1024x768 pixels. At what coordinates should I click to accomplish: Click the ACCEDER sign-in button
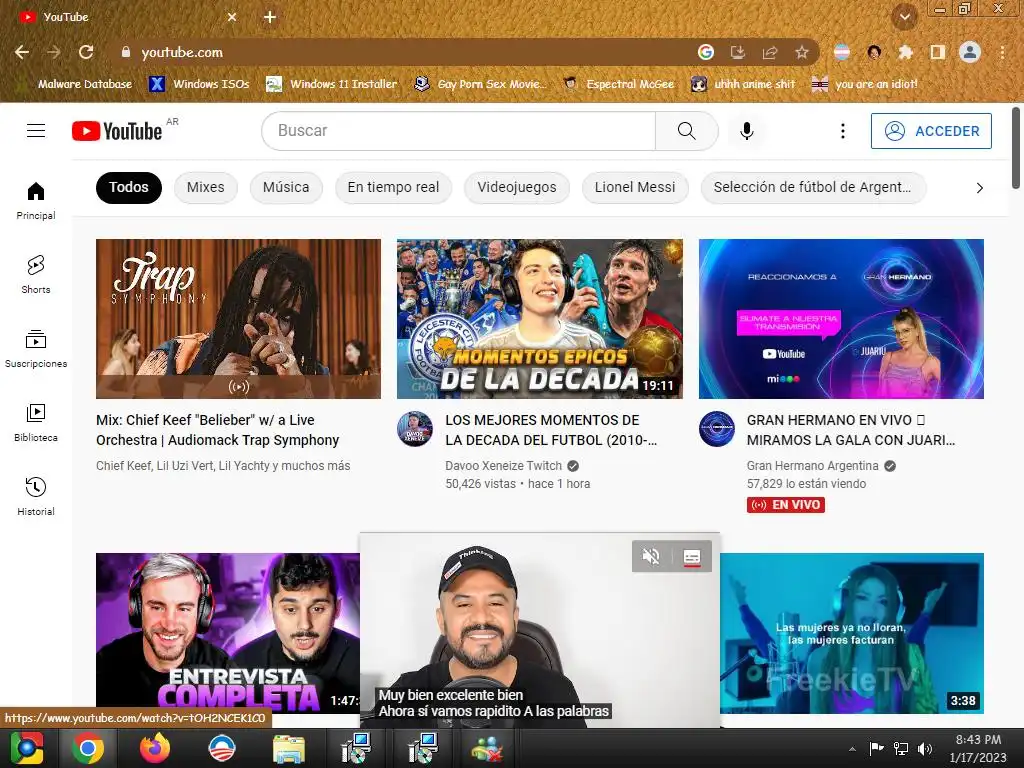tap(931, 131)
